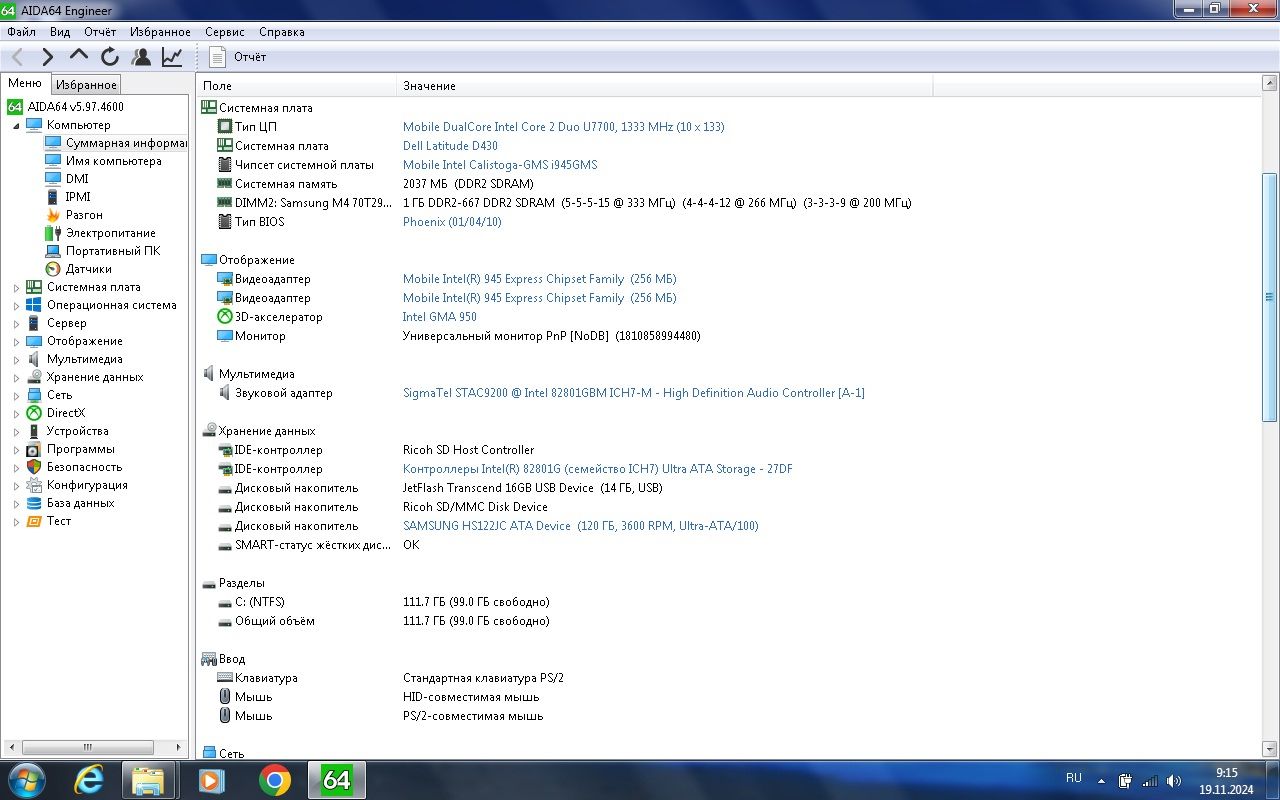This screenshot has width=1280, height=800.
Task: Click the user profile toolbar icon
Action: (141, 57)
